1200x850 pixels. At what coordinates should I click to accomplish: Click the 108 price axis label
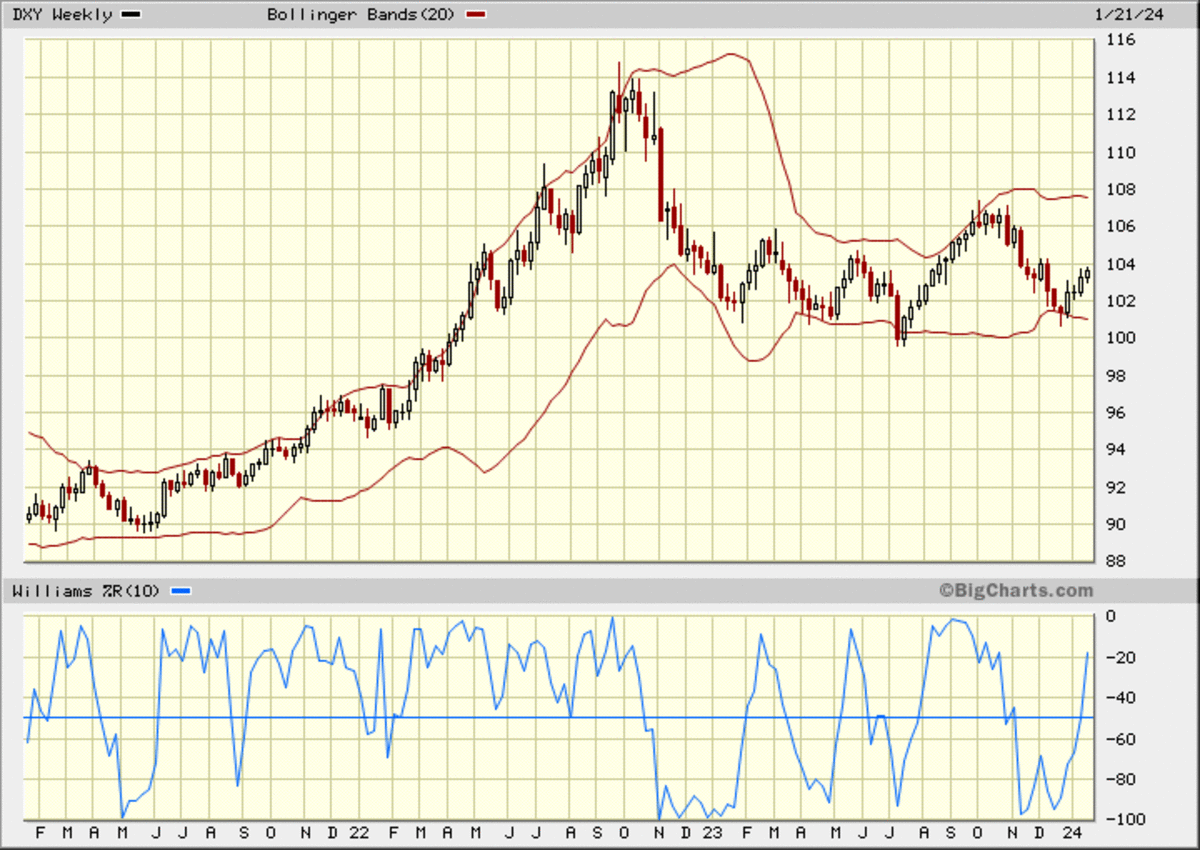pos(1119,190)
